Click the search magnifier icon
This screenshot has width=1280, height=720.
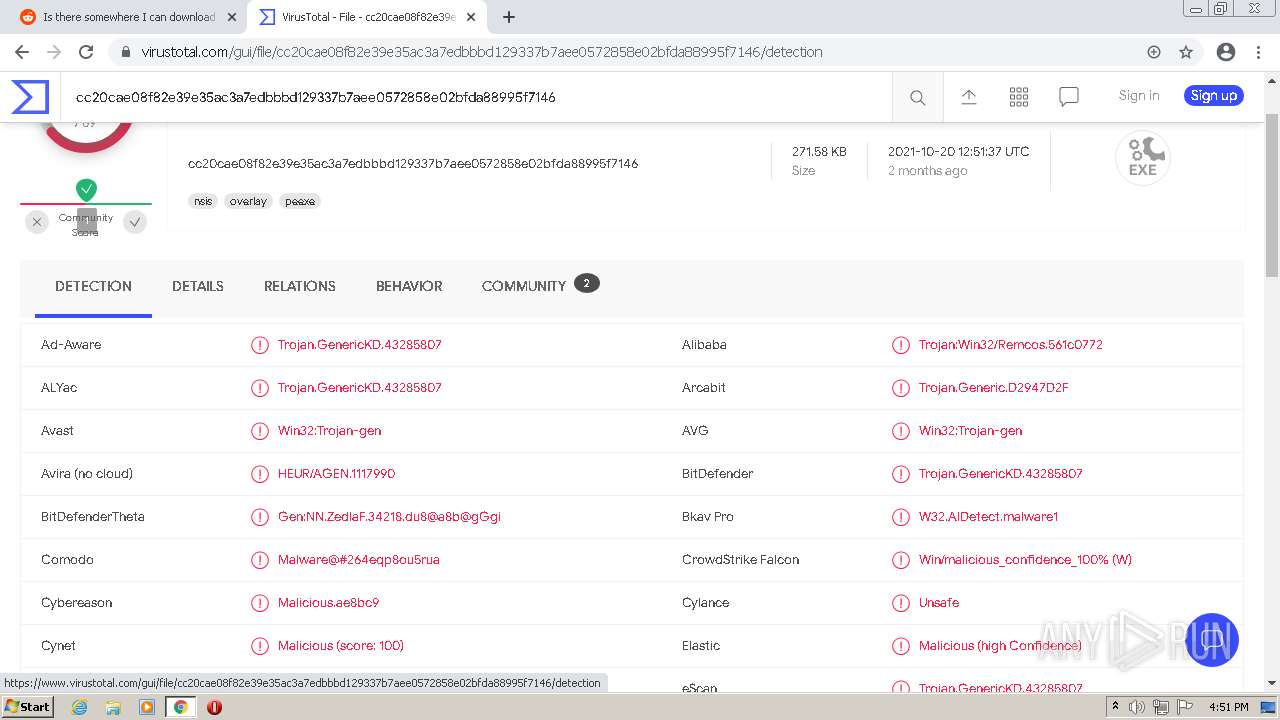(x=917, y=97)
